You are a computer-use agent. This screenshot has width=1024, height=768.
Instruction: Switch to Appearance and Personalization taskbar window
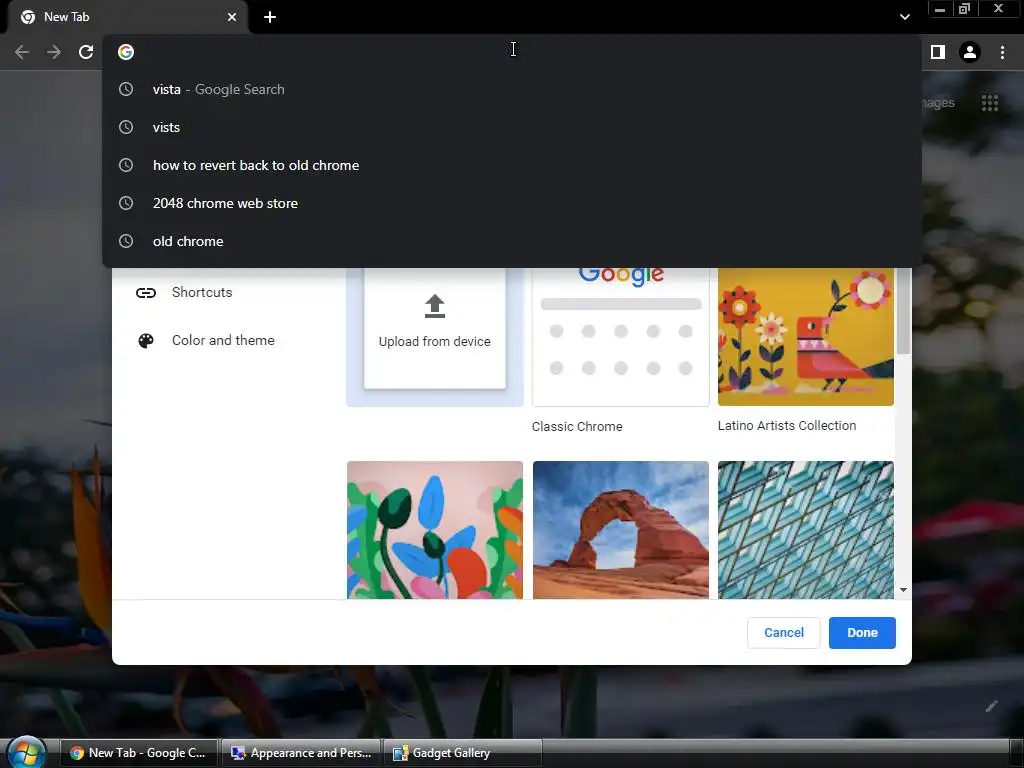coord(301,753)
